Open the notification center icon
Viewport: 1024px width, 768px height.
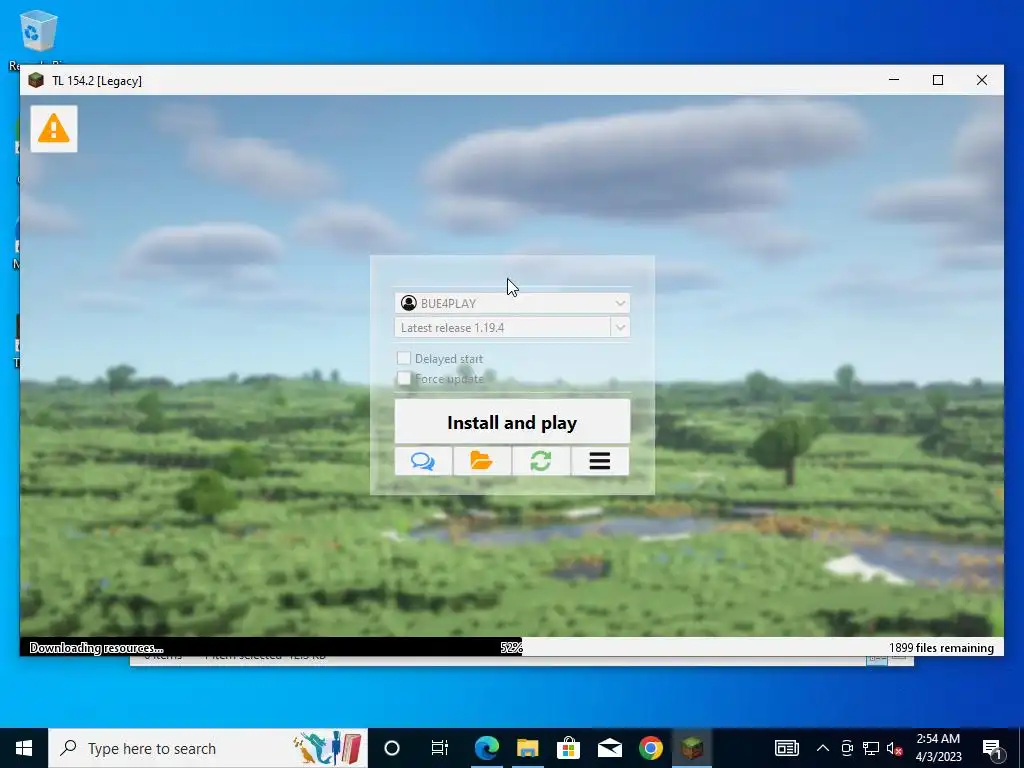click(x=992, y=748)
